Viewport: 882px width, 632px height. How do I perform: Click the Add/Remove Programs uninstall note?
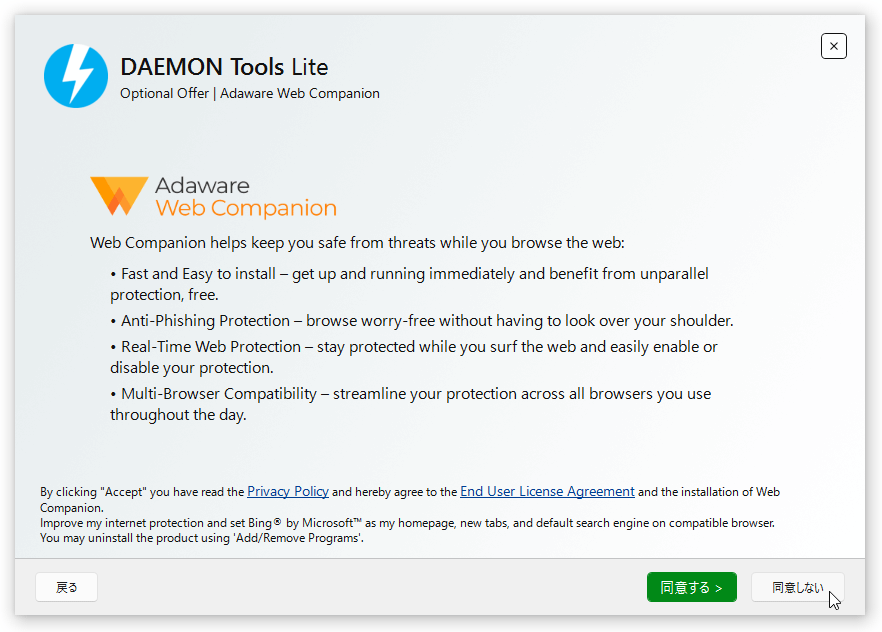(202, 538)
